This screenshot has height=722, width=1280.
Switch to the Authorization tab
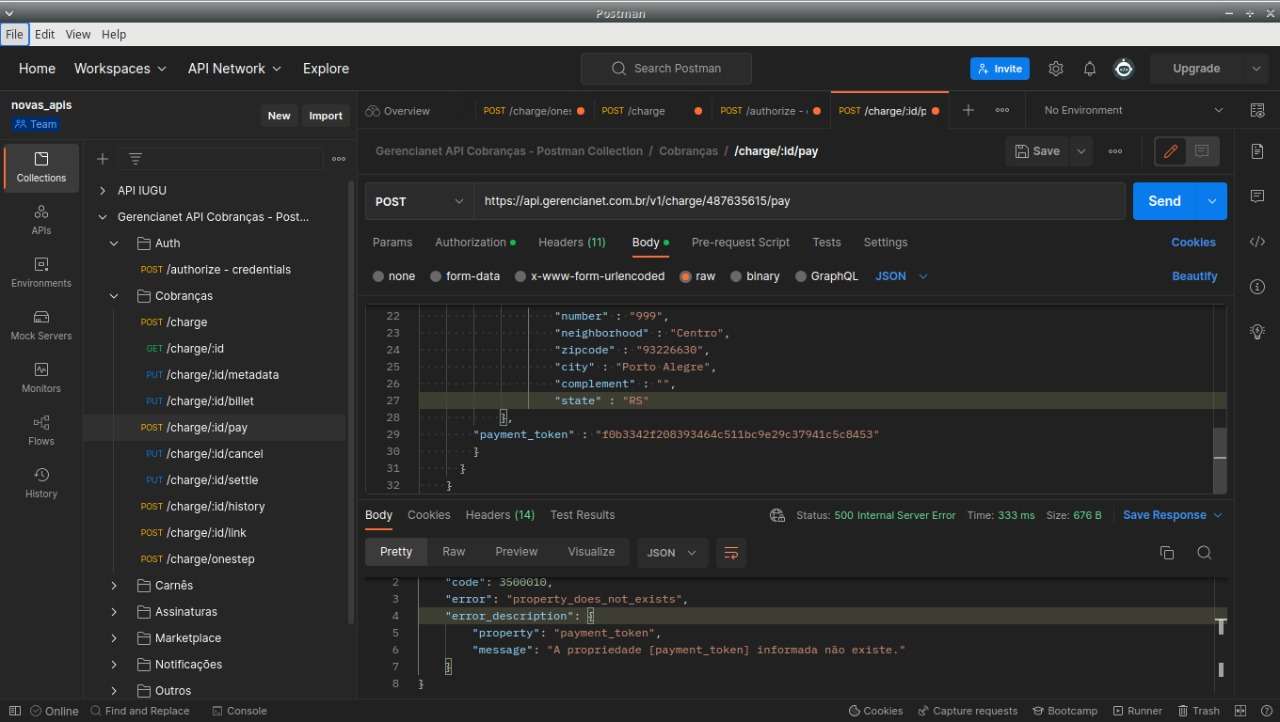tap(475, 242)
